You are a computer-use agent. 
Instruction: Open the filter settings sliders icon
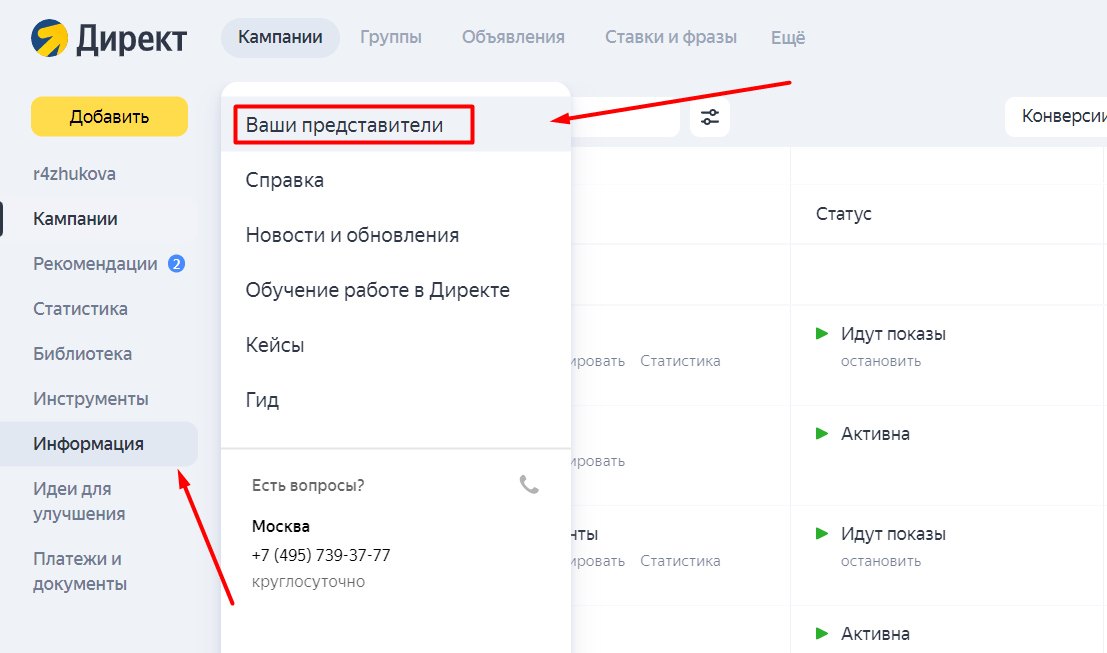point(710,117)
